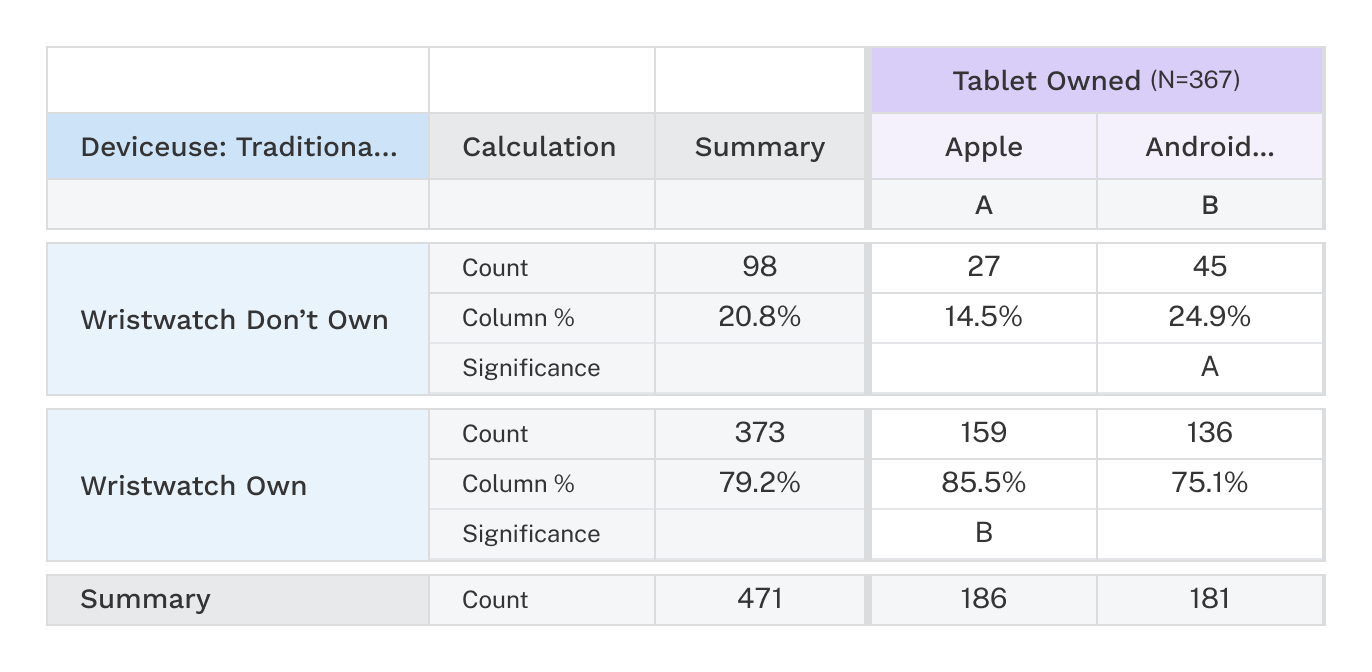
Task: Click the 24.9% Android percent cell
Action: [x=1209, y=317]
